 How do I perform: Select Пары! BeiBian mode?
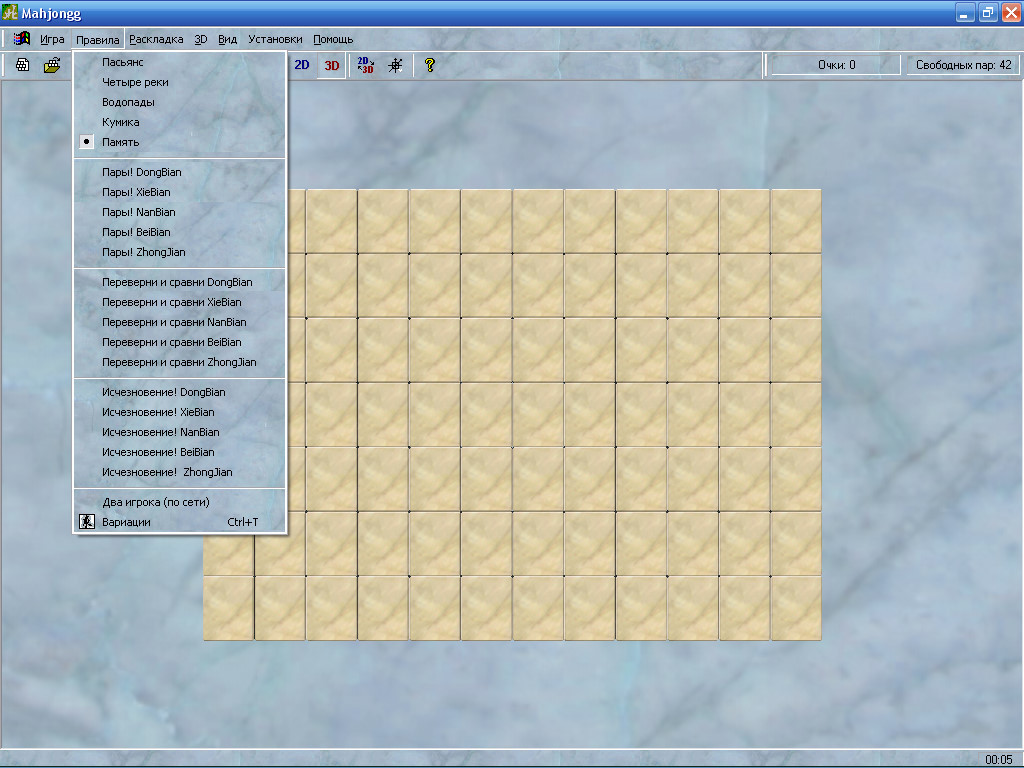click(x=180, y=232)
